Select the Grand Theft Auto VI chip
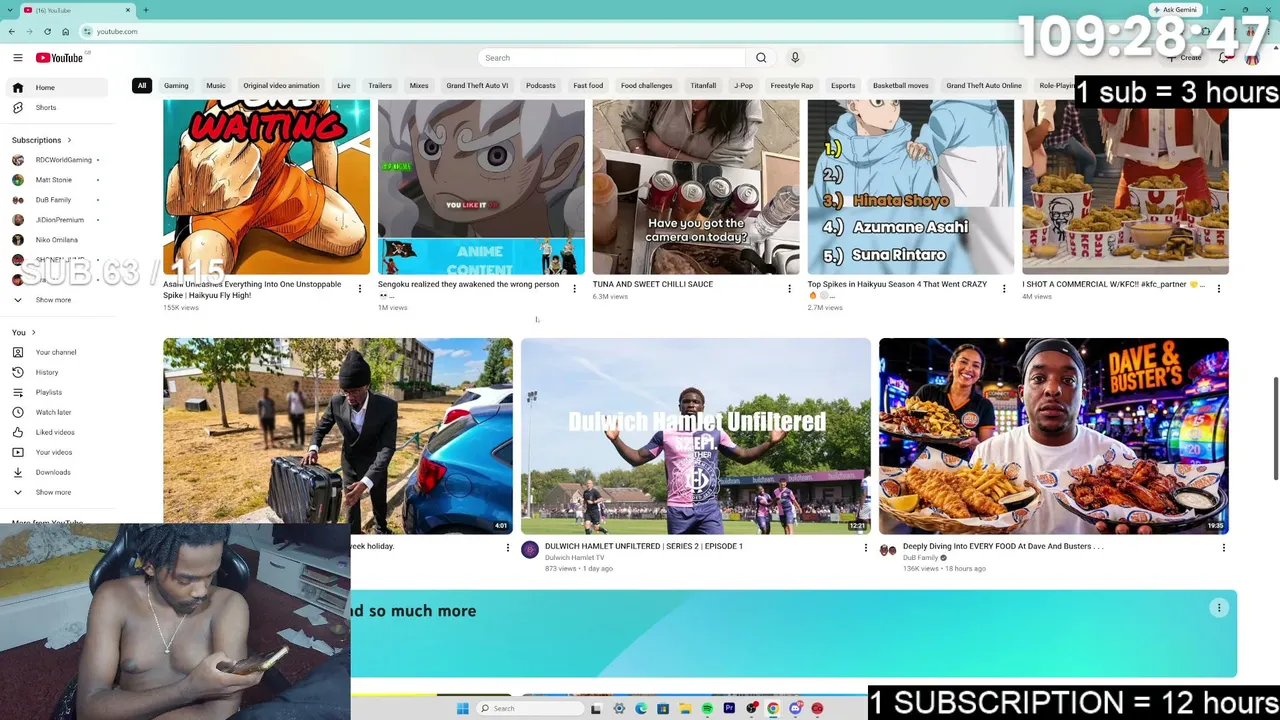This screenshot has height=720, width=1280. [477, 86]
